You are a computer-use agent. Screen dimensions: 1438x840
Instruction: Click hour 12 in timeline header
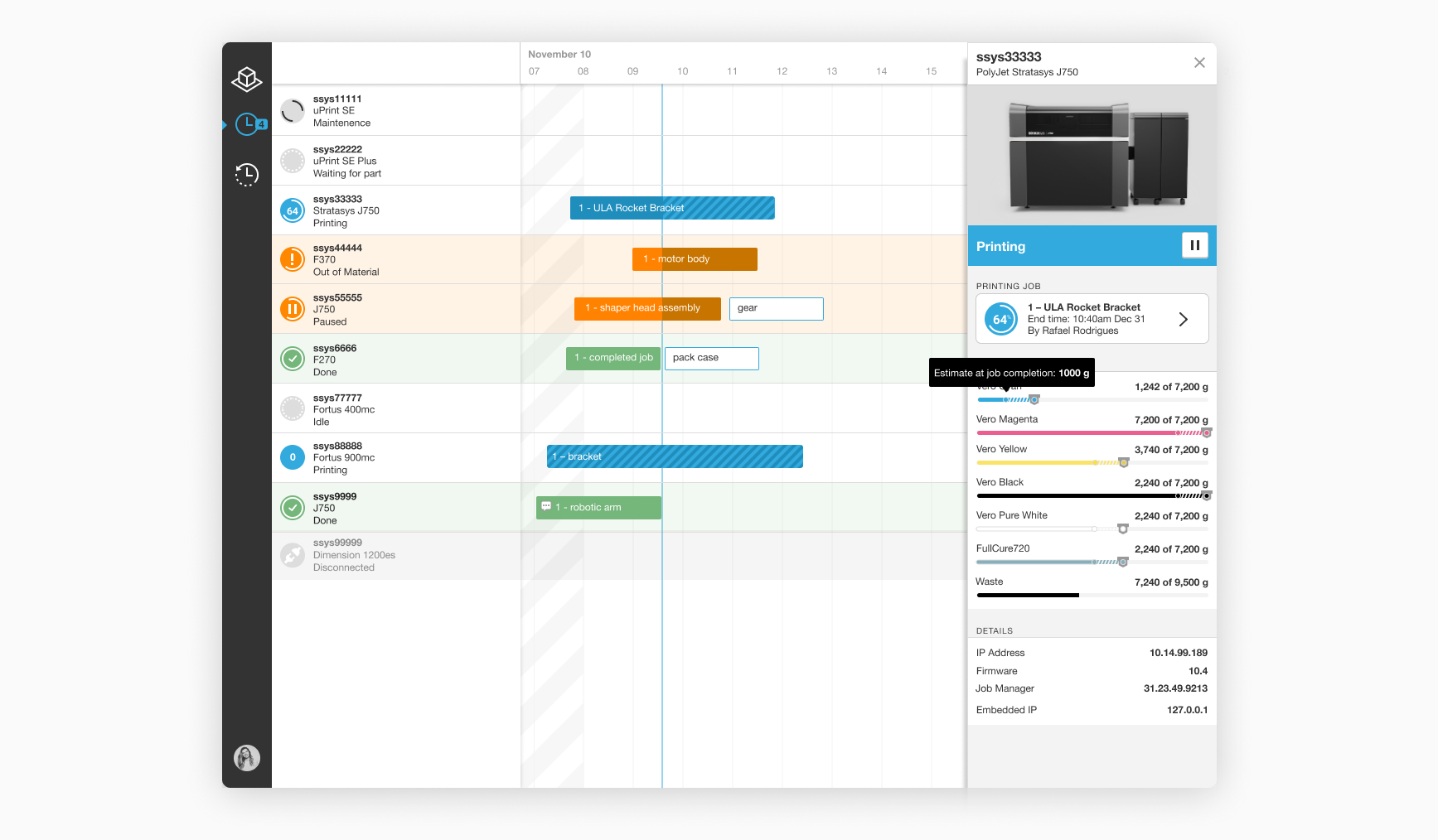coord(782,71)
